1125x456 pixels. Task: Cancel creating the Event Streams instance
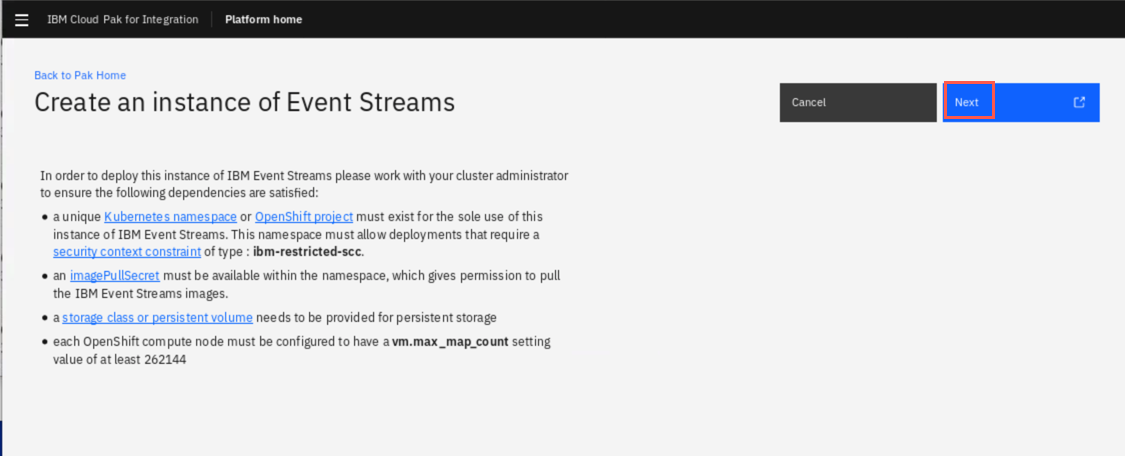click(857, 103)
